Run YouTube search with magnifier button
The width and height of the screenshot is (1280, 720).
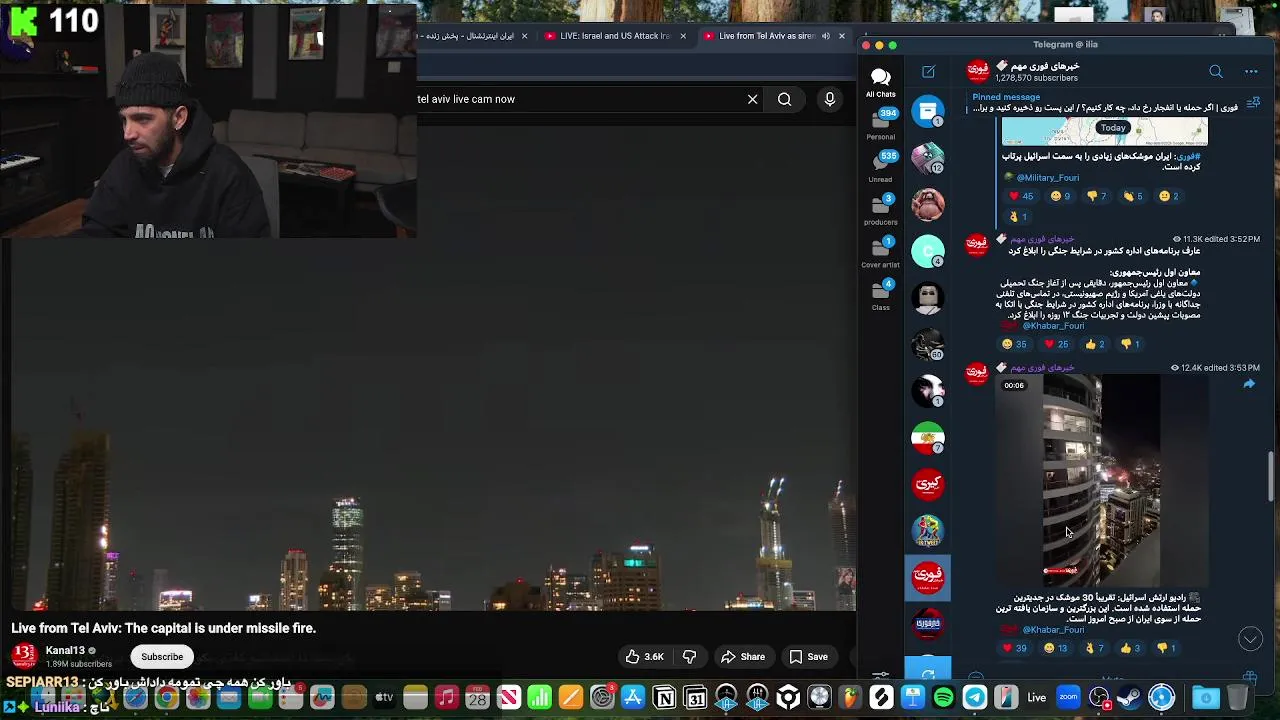785,99
